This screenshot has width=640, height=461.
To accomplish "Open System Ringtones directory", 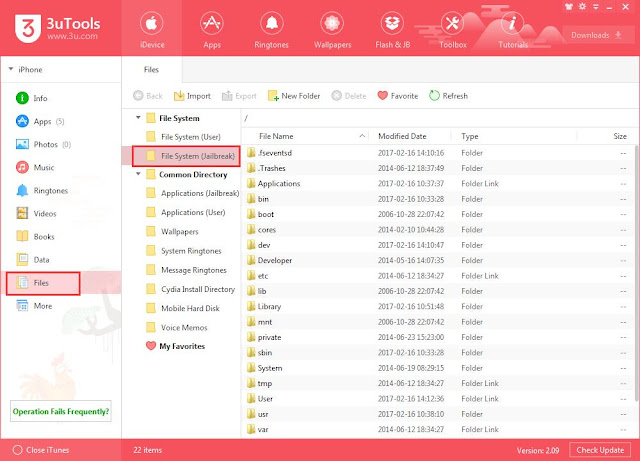I will coord(184,251).
